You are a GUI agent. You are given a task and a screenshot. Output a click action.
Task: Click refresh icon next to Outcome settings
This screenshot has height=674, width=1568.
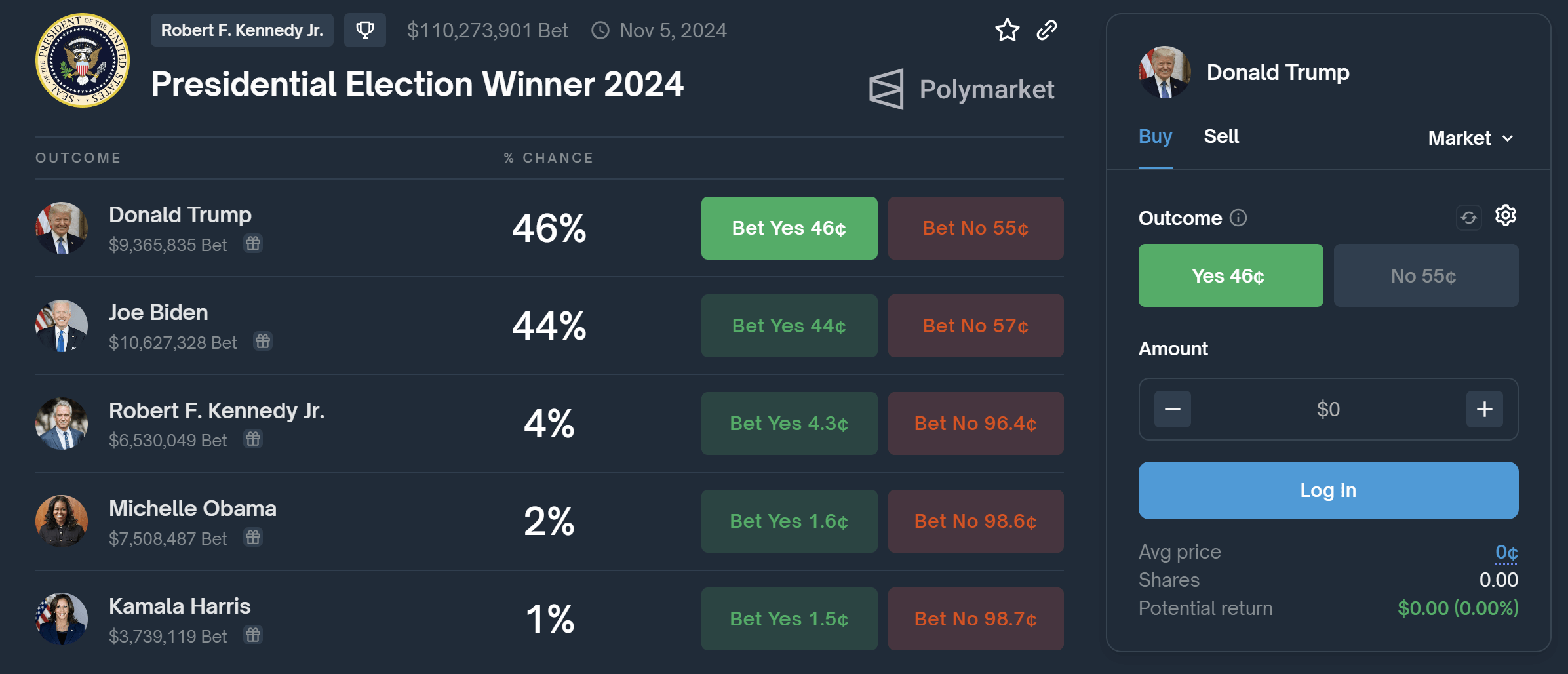pyautogui.click(x=1469, y=217)
